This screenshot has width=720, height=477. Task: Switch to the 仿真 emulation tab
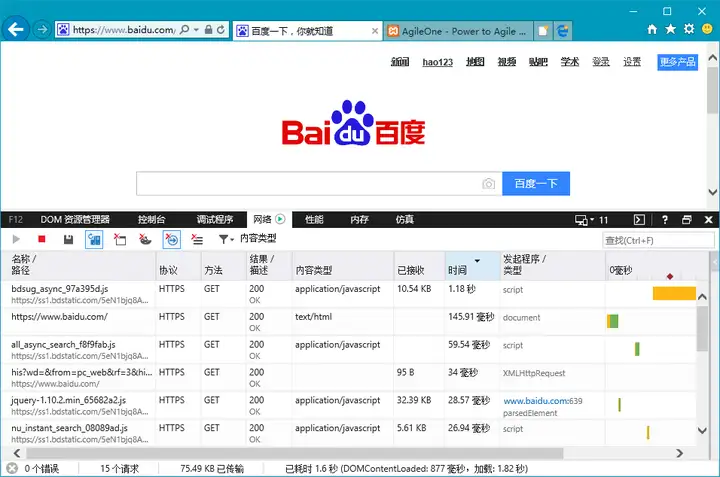pos(405,219)
